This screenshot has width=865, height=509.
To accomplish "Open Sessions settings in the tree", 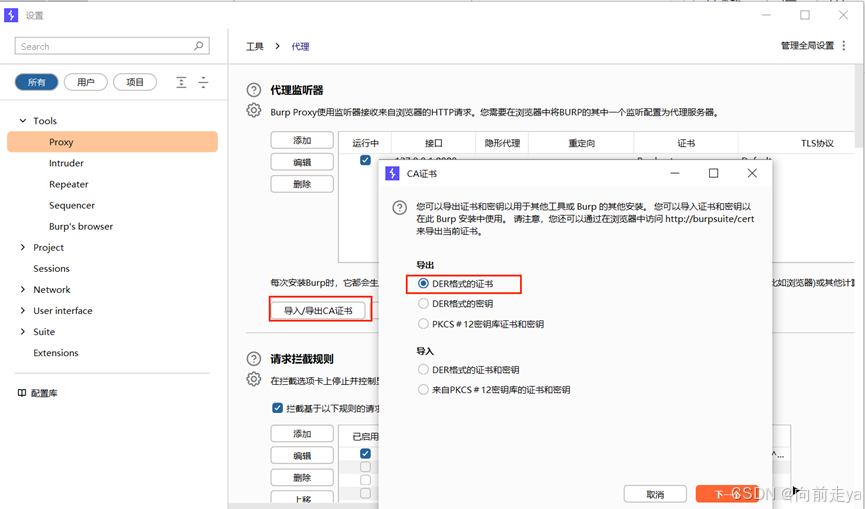I will pyautogui.click(x=51, y=269).
